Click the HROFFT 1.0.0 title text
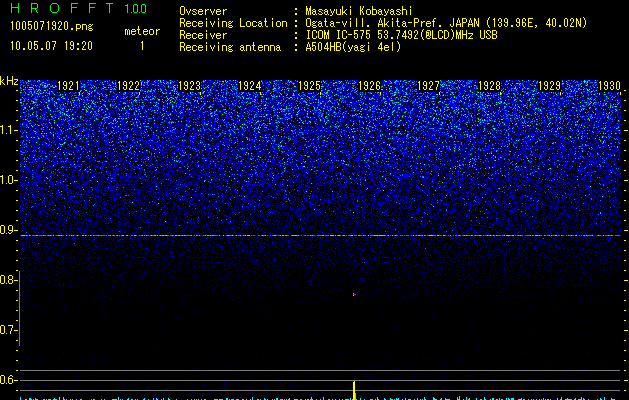Viewport: 629px width, 400px height. click(x=78, y=8)
